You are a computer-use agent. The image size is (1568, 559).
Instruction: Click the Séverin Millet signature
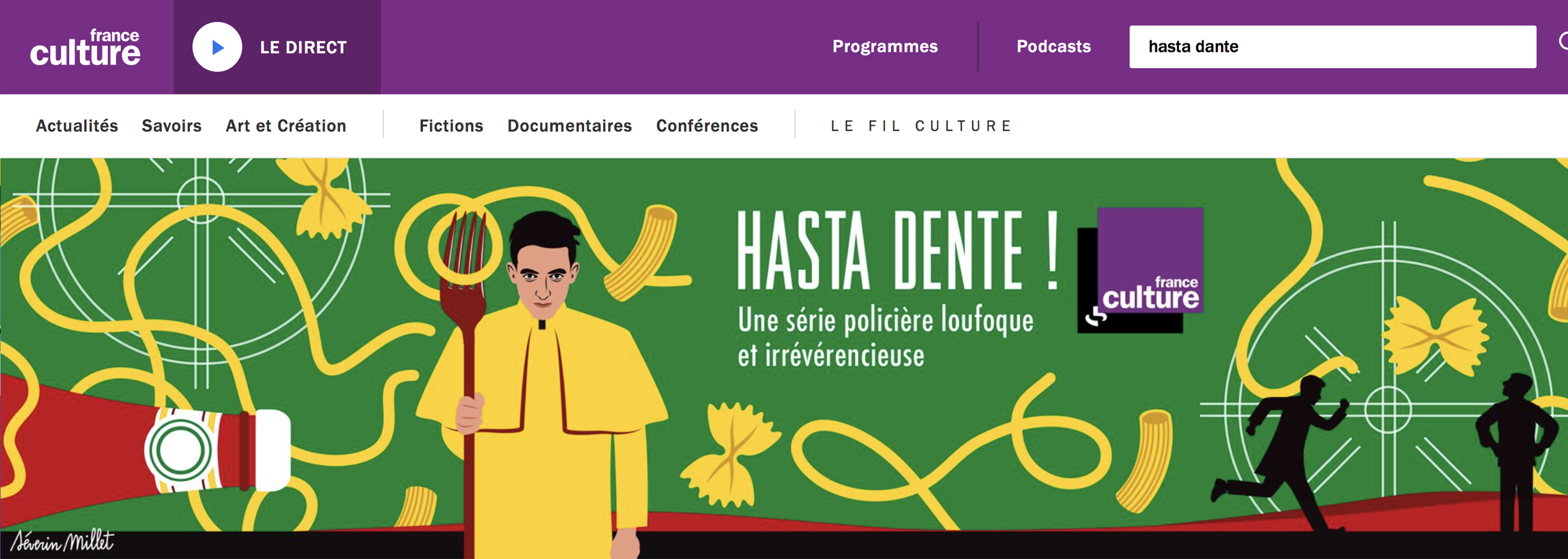tap(62, 542)
